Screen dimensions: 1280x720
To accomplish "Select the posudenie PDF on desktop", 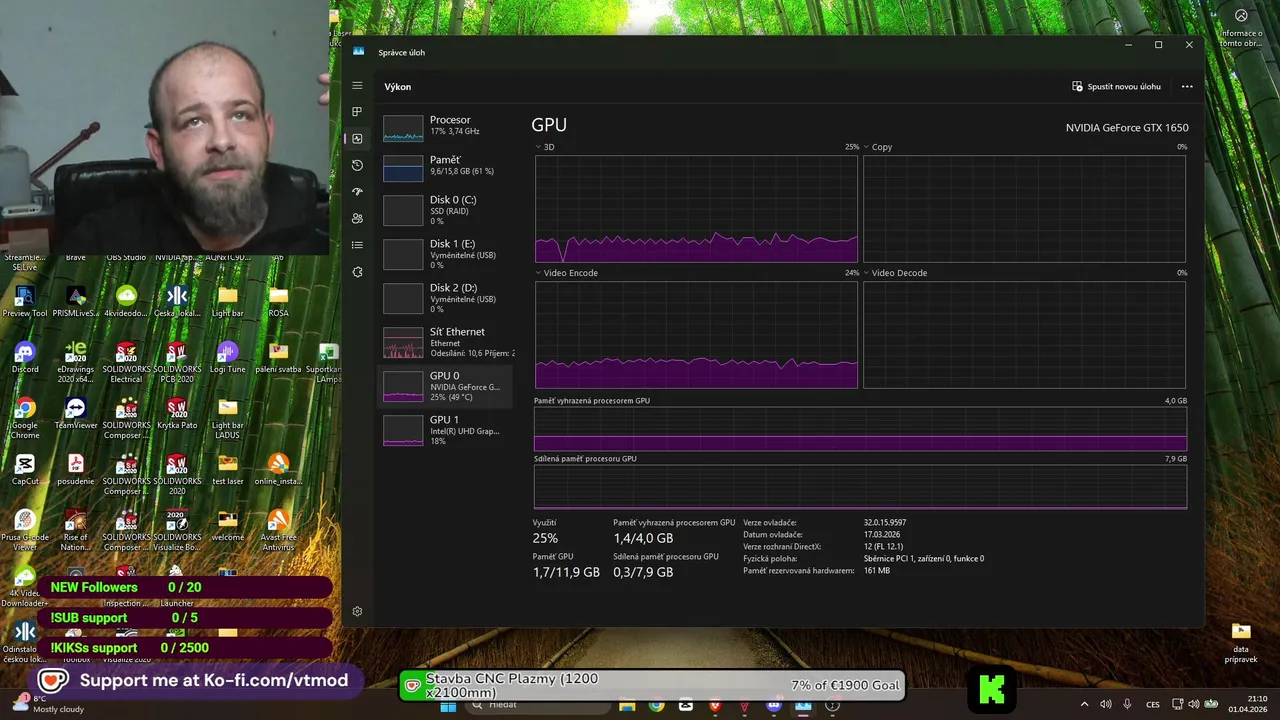I will [x=76, y=470].
